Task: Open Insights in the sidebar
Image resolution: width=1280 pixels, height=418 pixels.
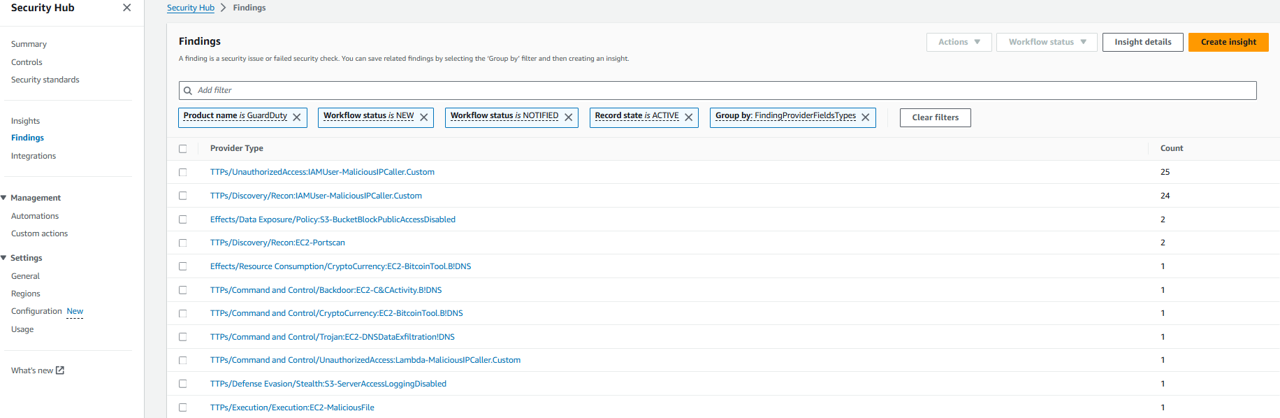Action: click(26, 121)
